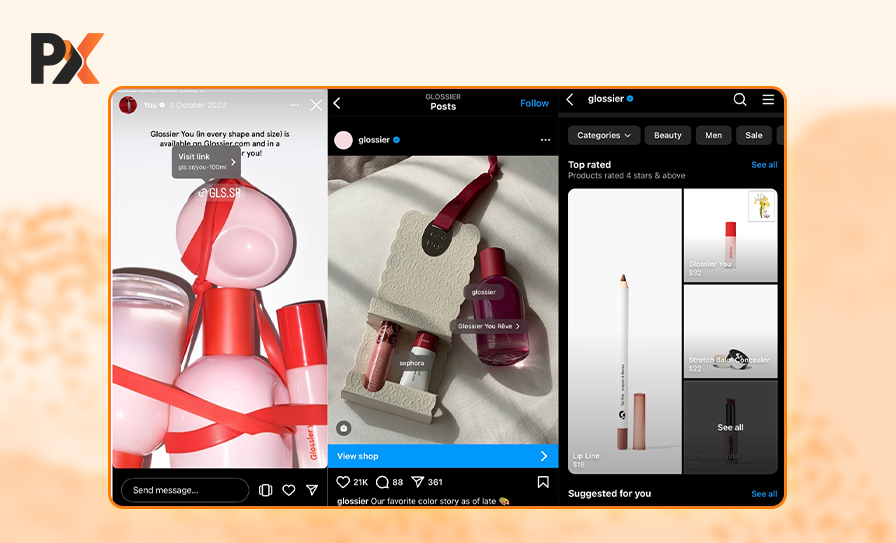Viewport: 896px width, 543px height.
Task: Click See all next to Top rated
Action: coord(764,165)
